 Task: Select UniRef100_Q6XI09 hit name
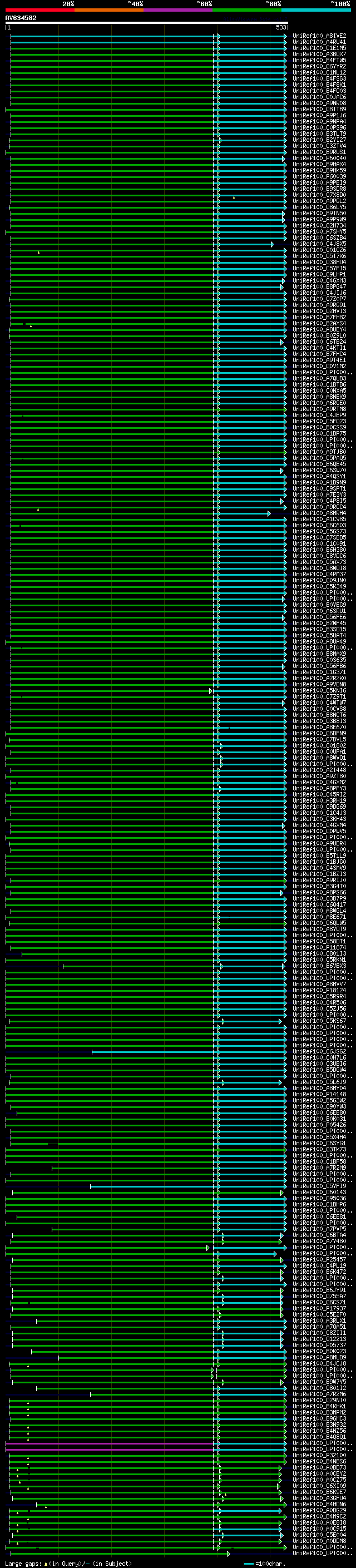319,1486
